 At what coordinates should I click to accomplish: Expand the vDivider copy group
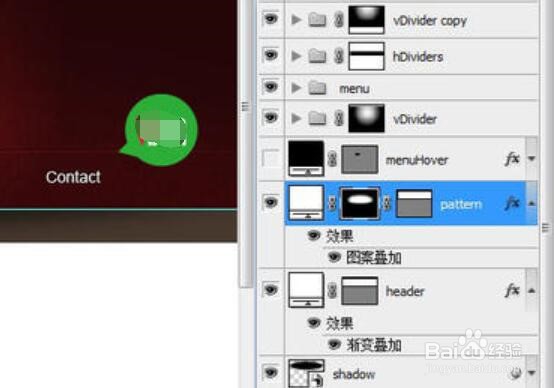click(x=296, y=20)
